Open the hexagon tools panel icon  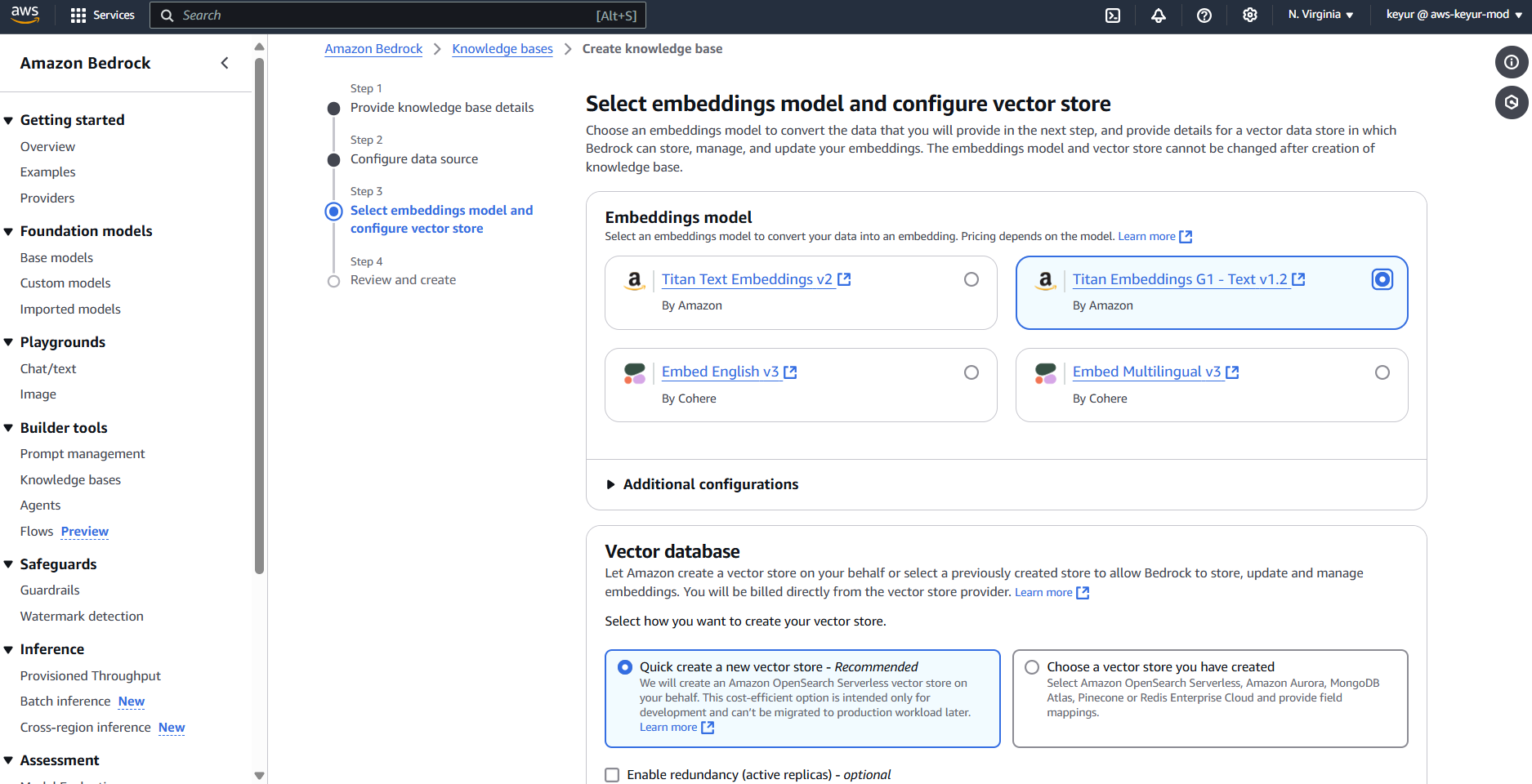point(1512,102)
